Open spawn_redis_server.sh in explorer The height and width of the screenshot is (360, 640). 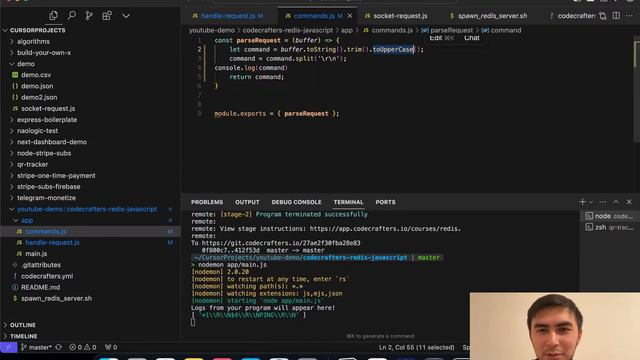click(56, 298)
